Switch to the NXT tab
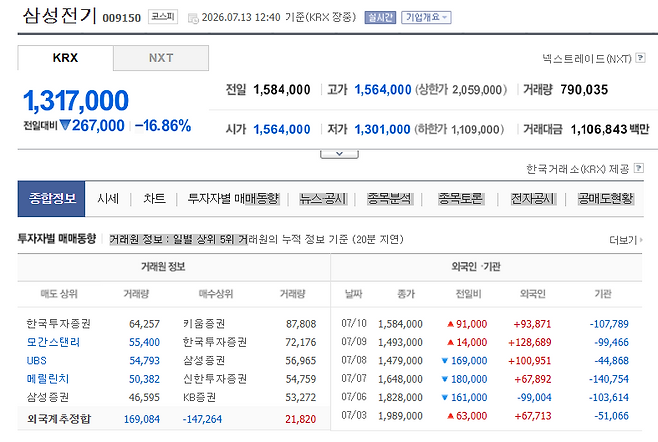 pyautogui.click(x=161, y=58)
